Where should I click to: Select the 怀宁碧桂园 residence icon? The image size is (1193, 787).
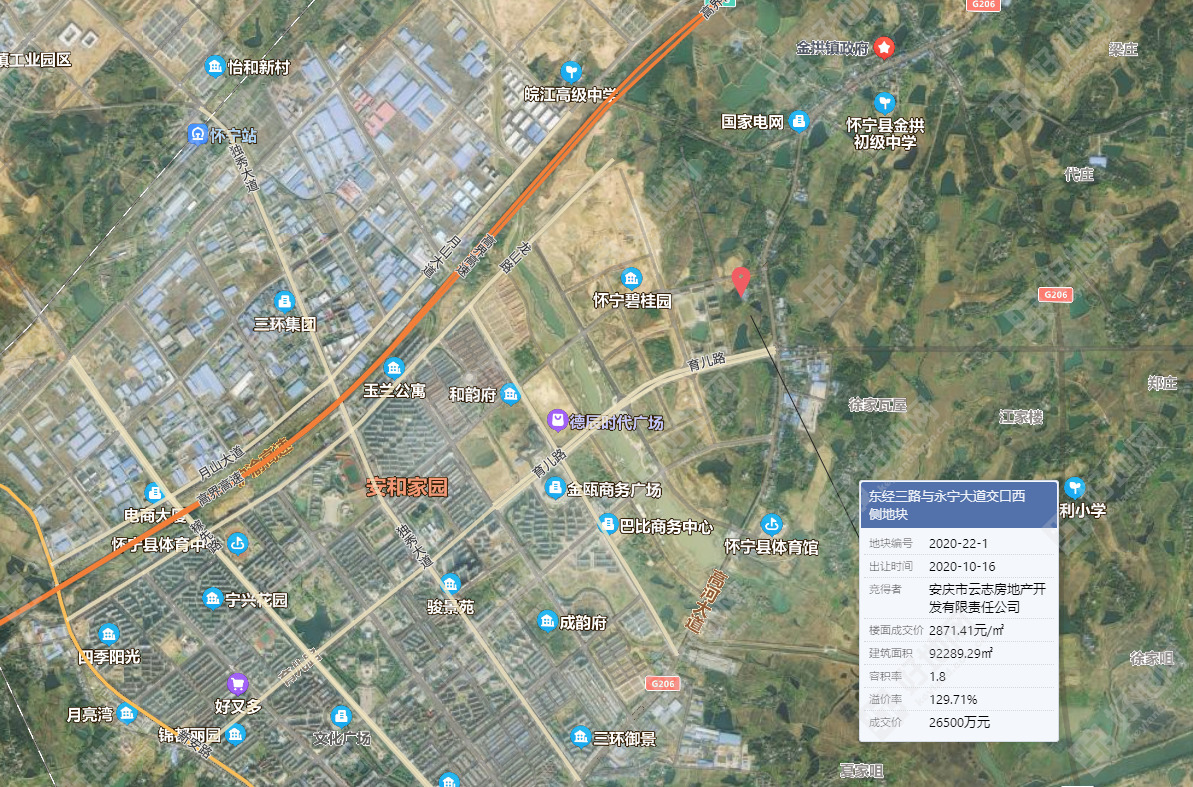631,278
